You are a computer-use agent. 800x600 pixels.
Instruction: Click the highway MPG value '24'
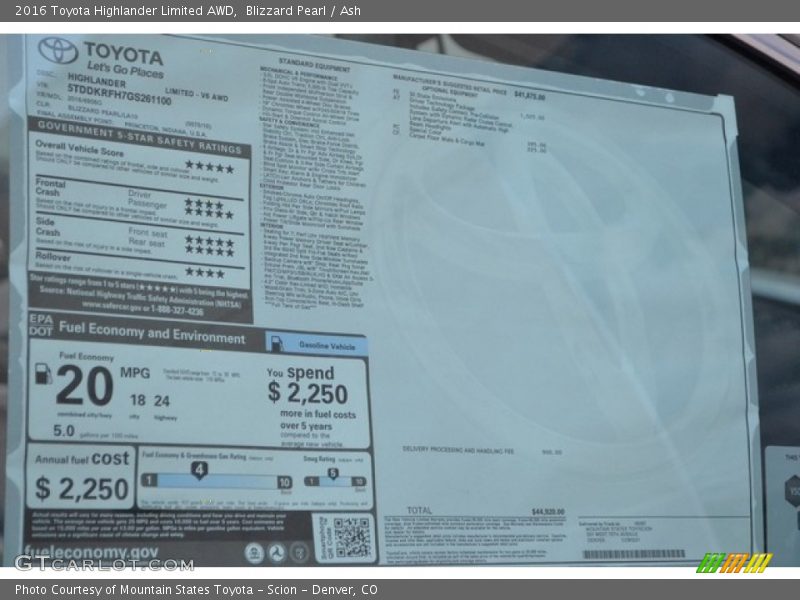tap(162, 401)
